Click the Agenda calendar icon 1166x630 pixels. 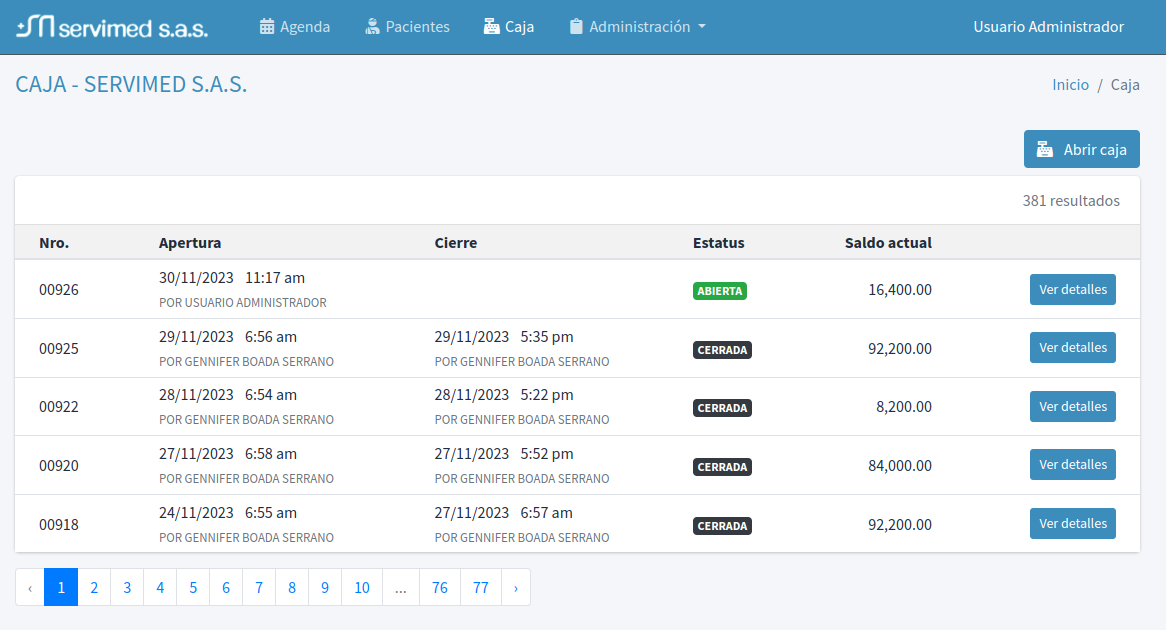point(267,27)
